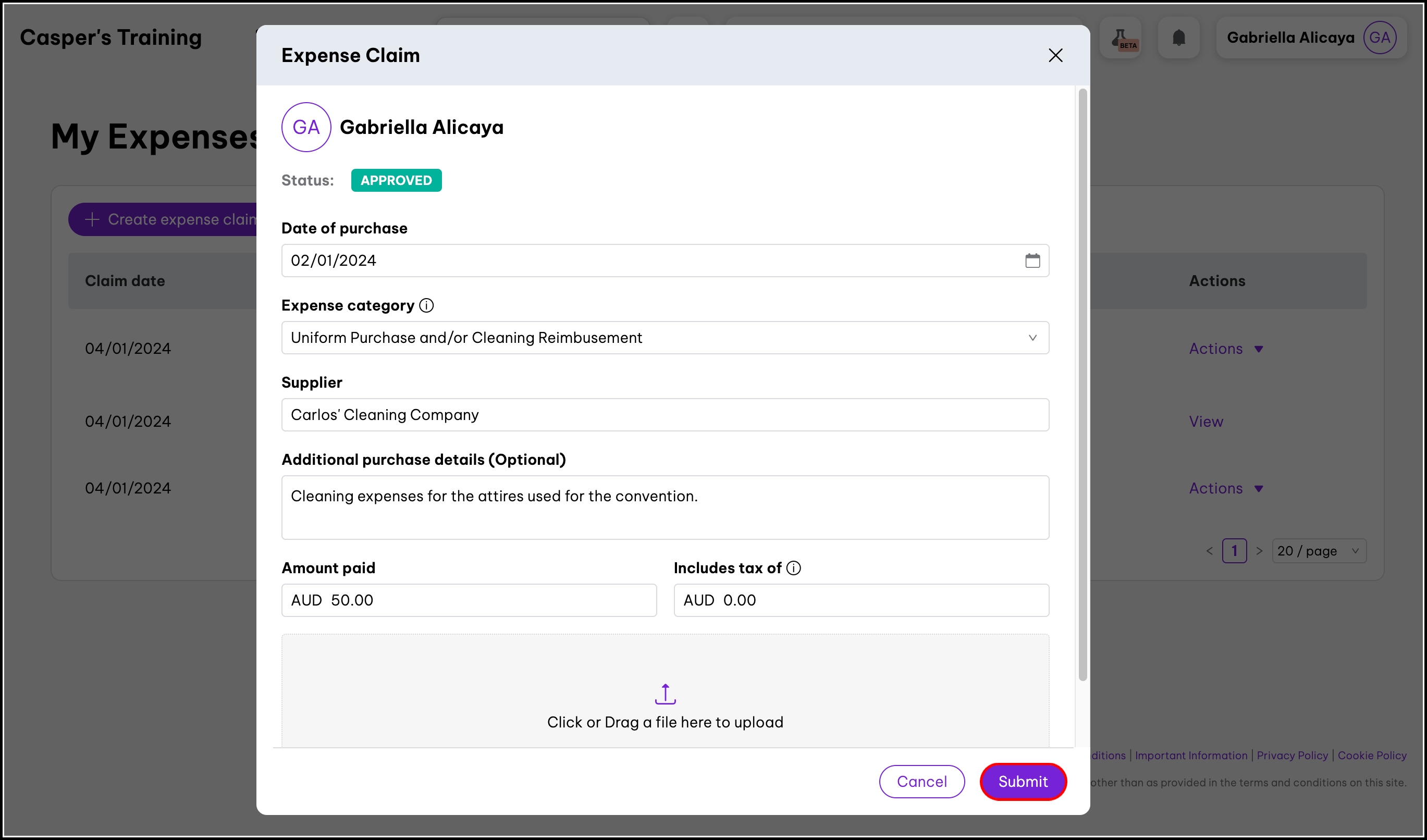Open the Cookie Policy link
The width and height of the screenshot is (1427, 840).
[1372, 755]
